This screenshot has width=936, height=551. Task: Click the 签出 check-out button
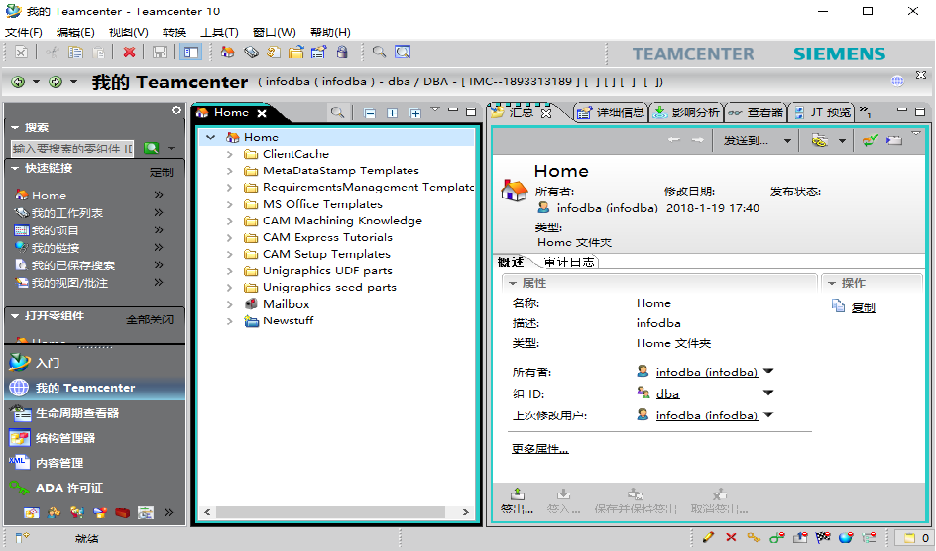(517, 501)
